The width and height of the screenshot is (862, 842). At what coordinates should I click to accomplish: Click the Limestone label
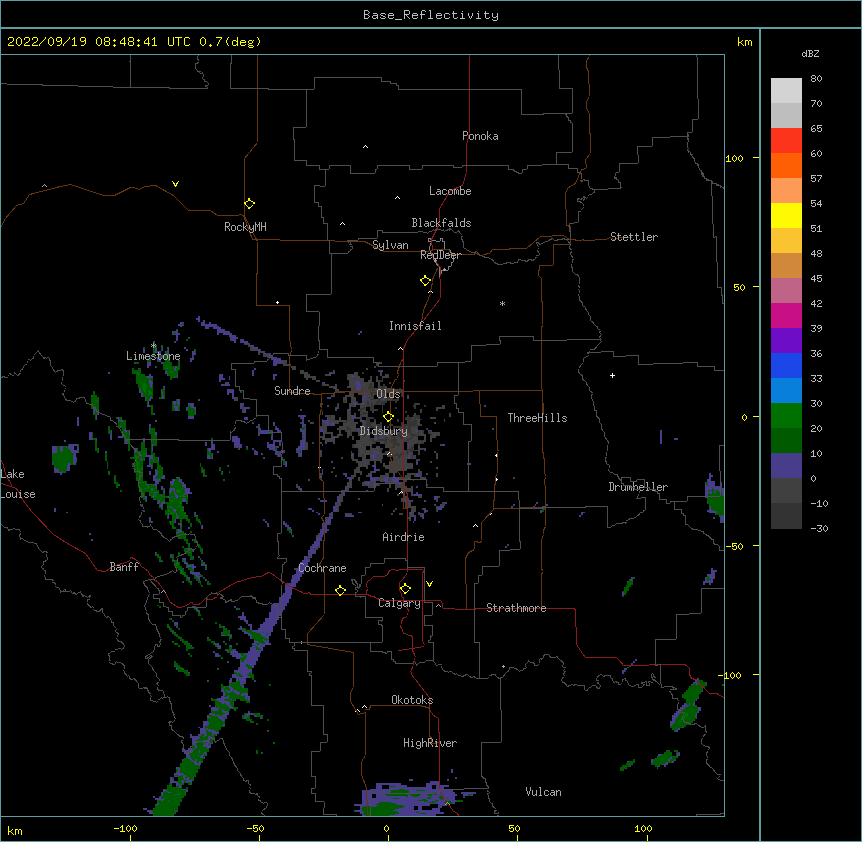153,356
